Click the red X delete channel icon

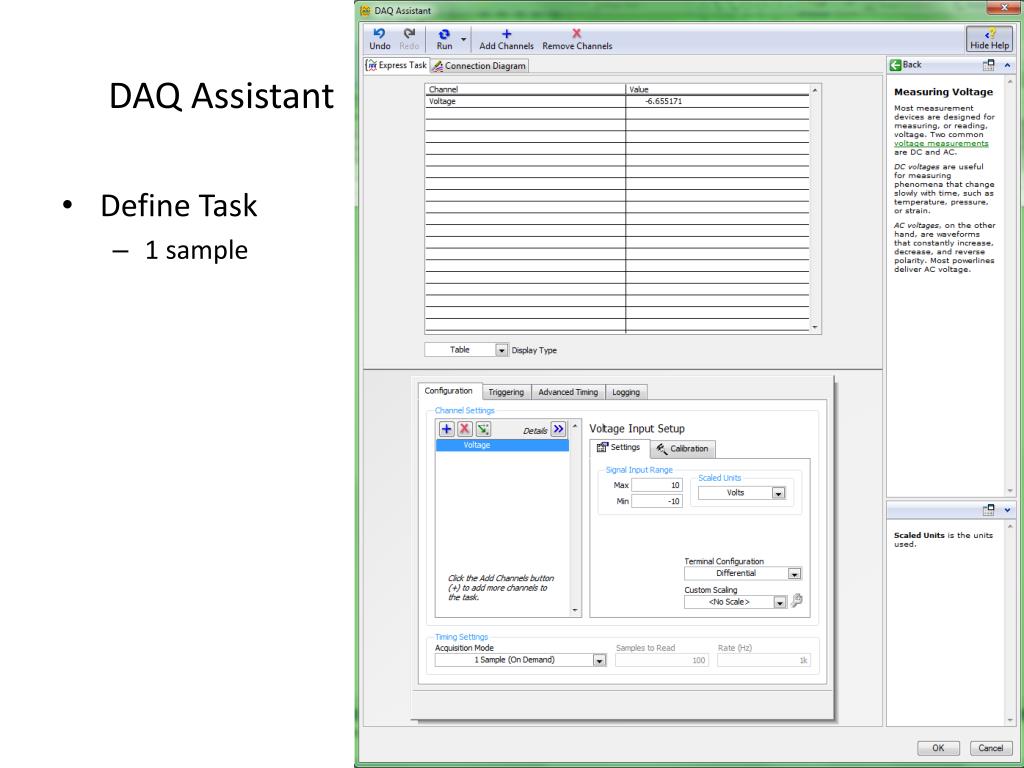464,429
